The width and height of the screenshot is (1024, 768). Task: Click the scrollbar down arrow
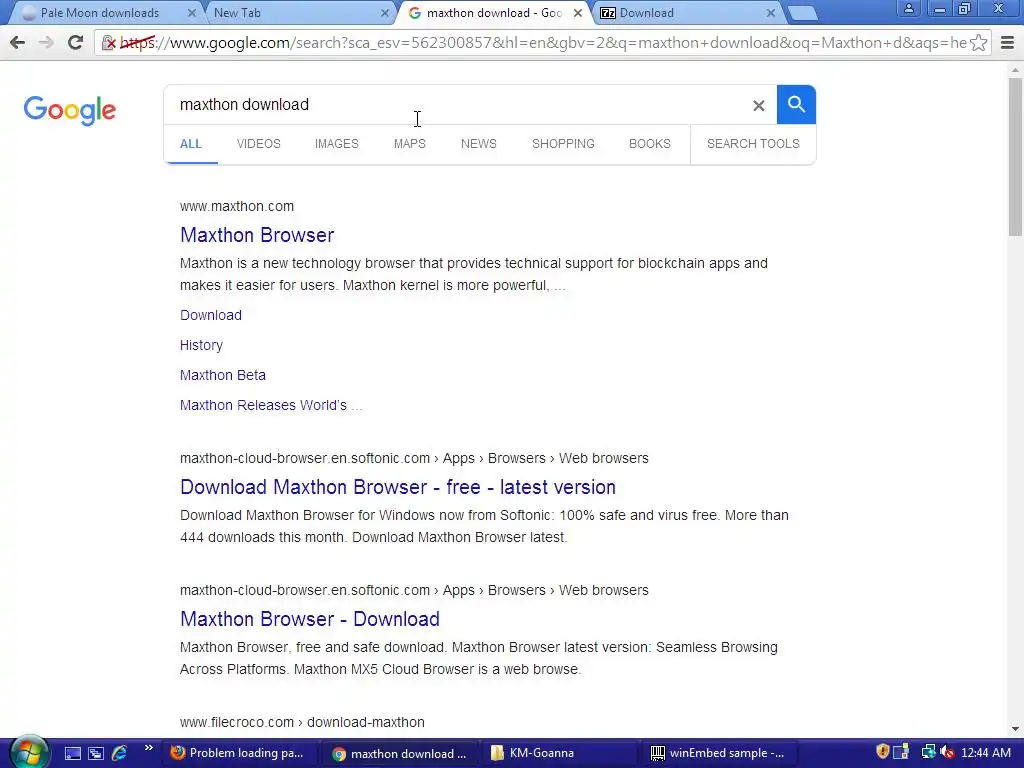pos(1015,729)
